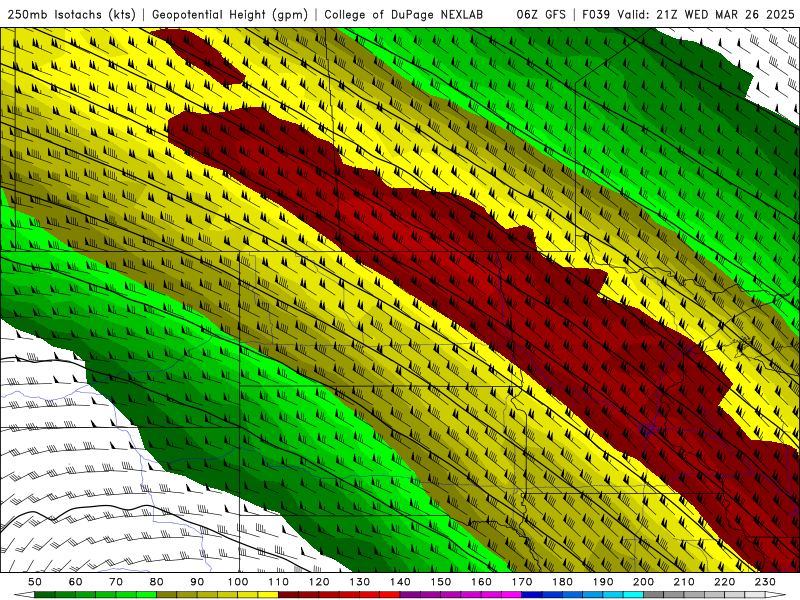Click the 90 label on the color scale

coord(197,582)
